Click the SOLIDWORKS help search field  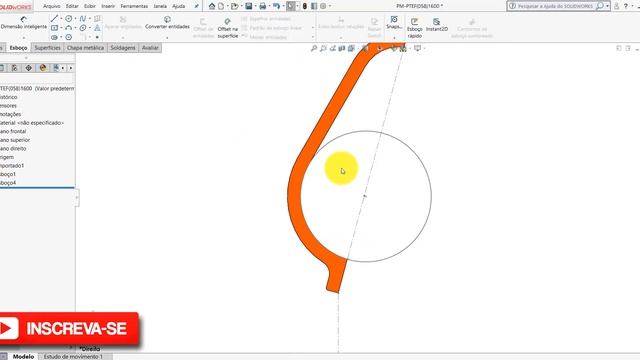[x=556, y=6]
